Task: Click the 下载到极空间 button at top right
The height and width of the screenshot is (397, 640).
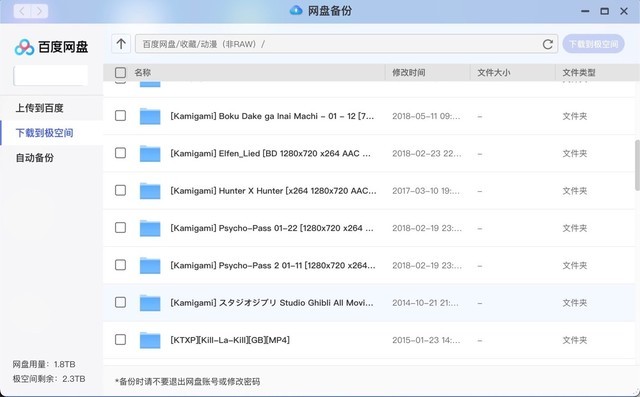Action: point(593,44)
